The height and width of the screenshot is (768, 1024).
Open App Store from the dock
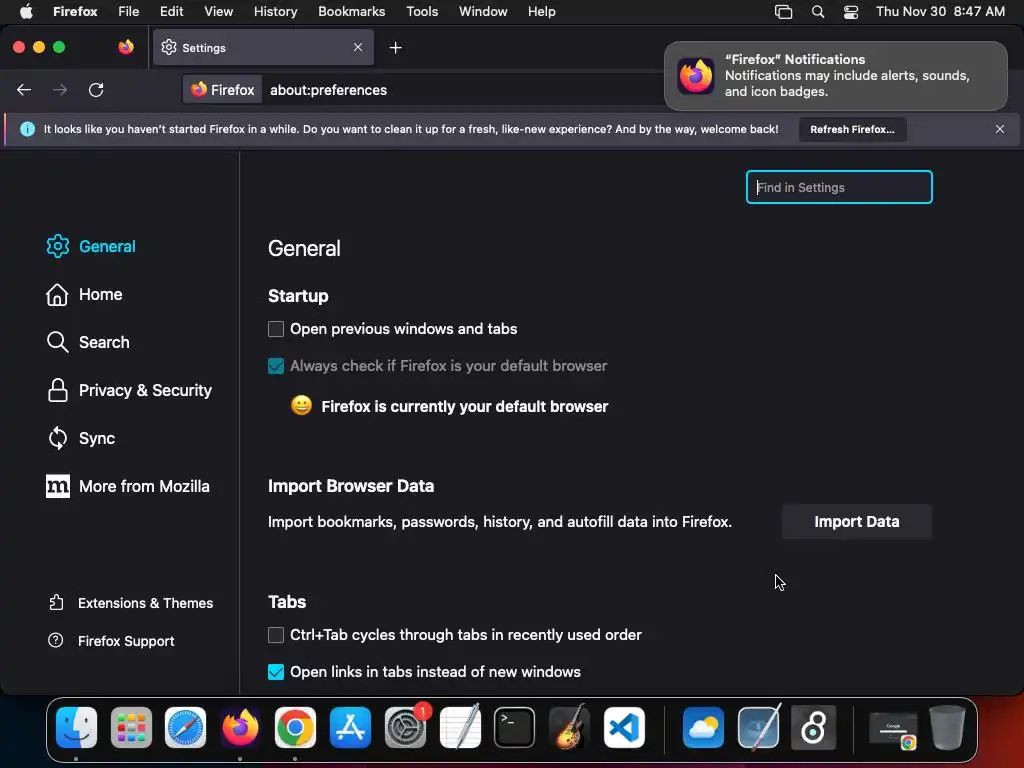tap(350, 727)
